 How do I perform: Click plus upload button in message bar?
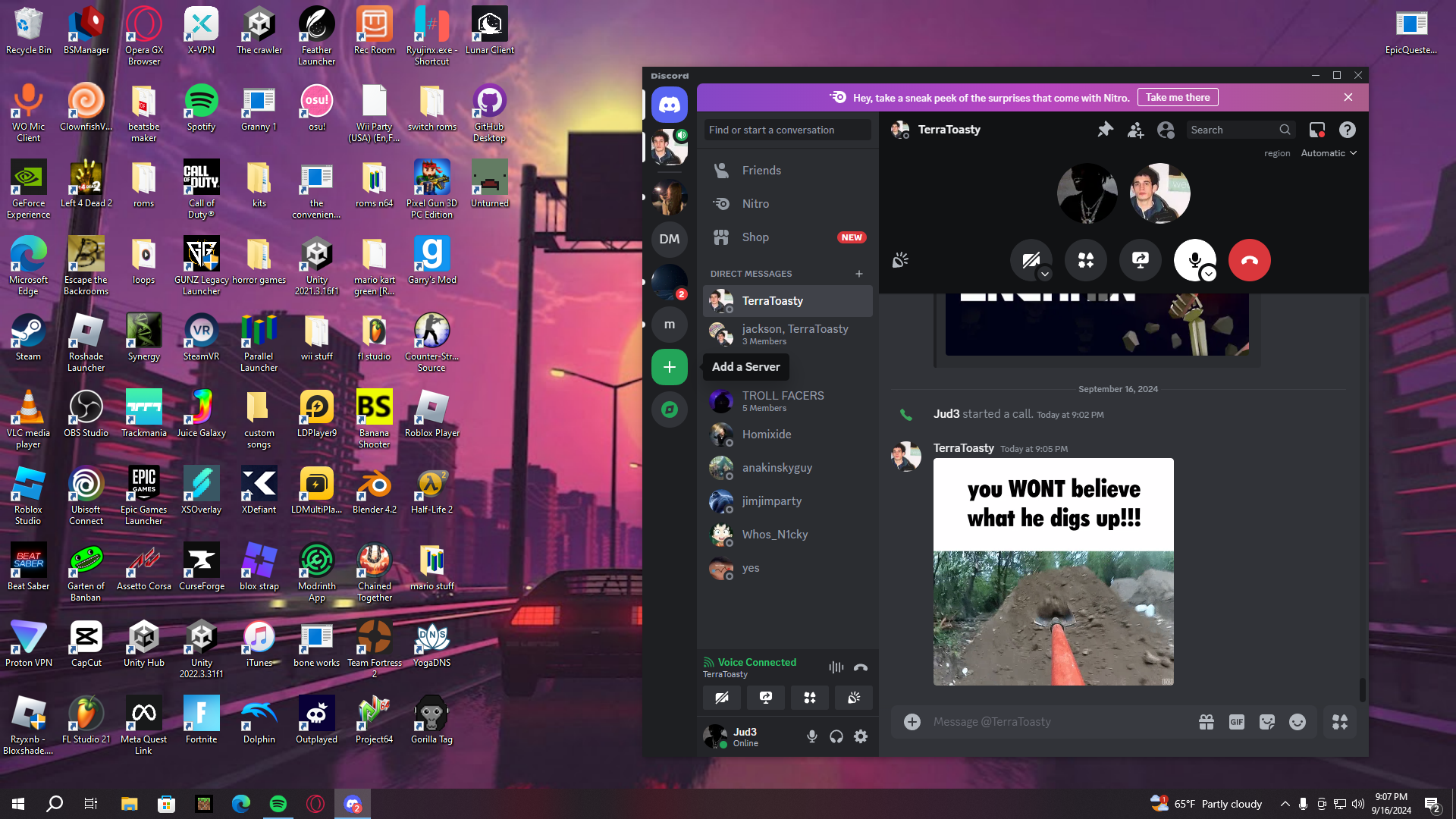(x=912, y=722)
